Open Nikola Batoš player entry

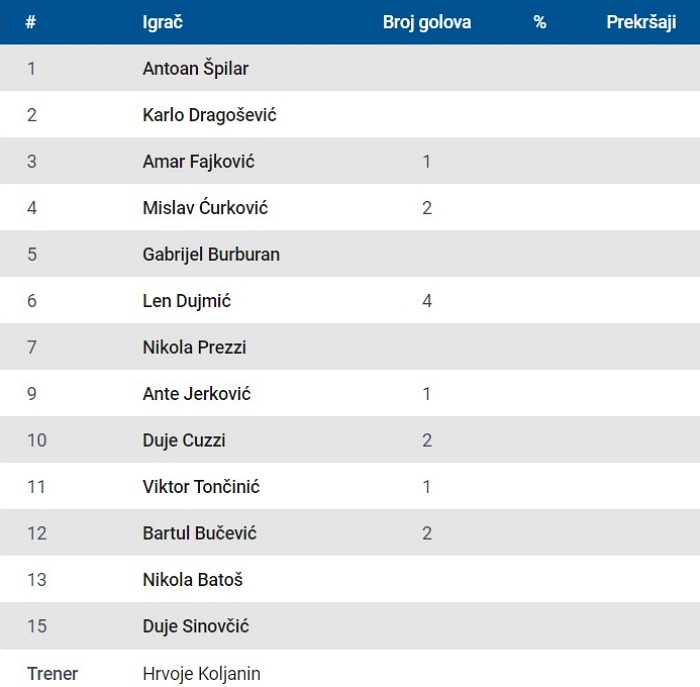[x=192, y=579]
